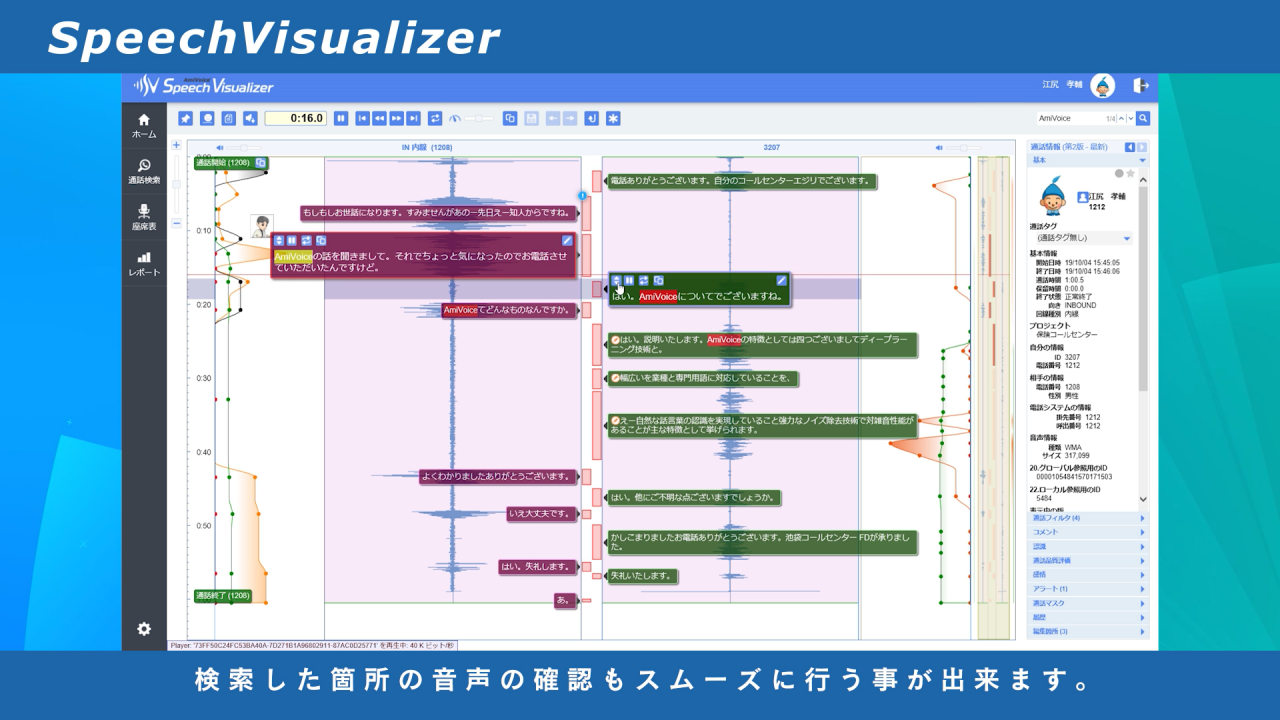
Task: Click the playback time field 0:16.0
Action: click(296, 118)
